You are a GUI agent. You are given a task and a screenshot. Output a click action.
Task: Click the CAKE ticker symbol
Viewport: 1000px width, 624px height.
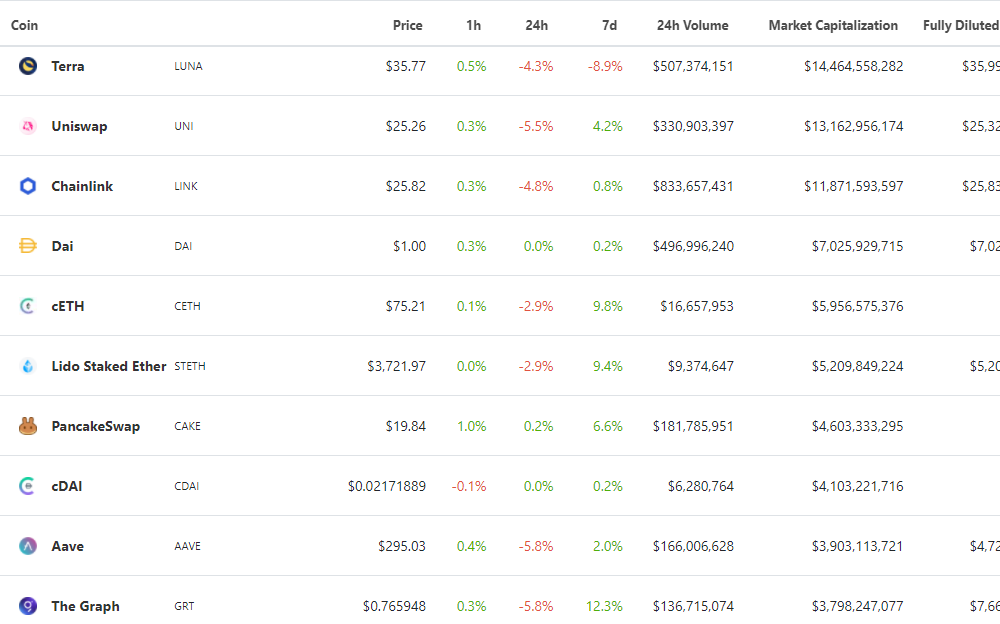[x=188, y=426]
